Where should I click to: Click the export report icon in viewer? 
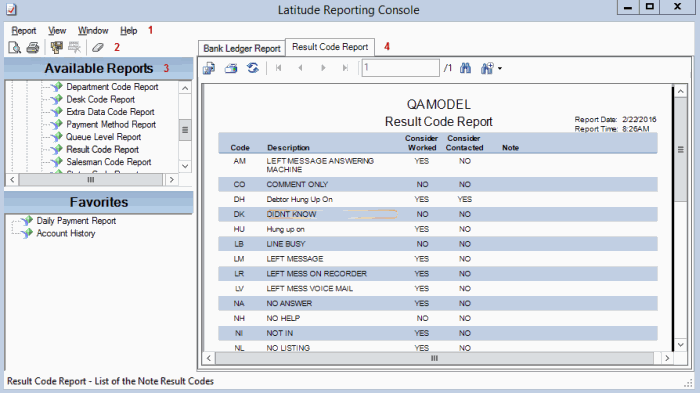209,68
